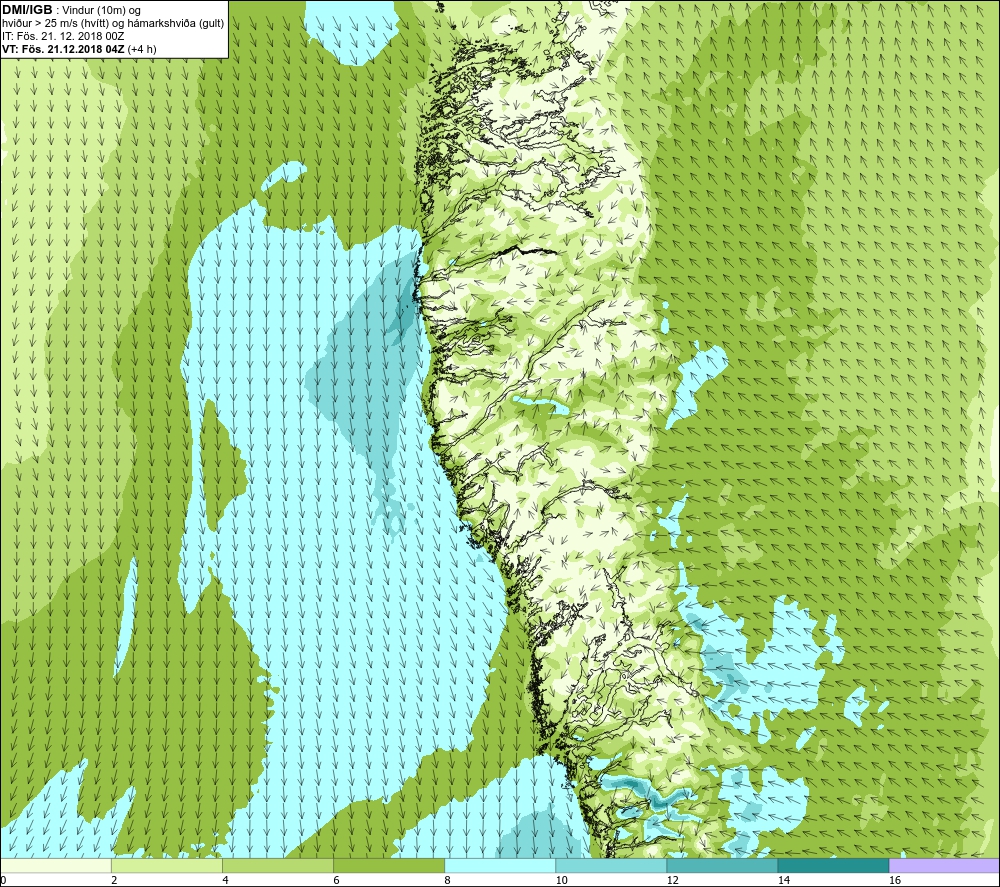Click the legend scale label '6'
Image resolution: width=1000 pixels, height=887 pixels.
pos(336,881)
